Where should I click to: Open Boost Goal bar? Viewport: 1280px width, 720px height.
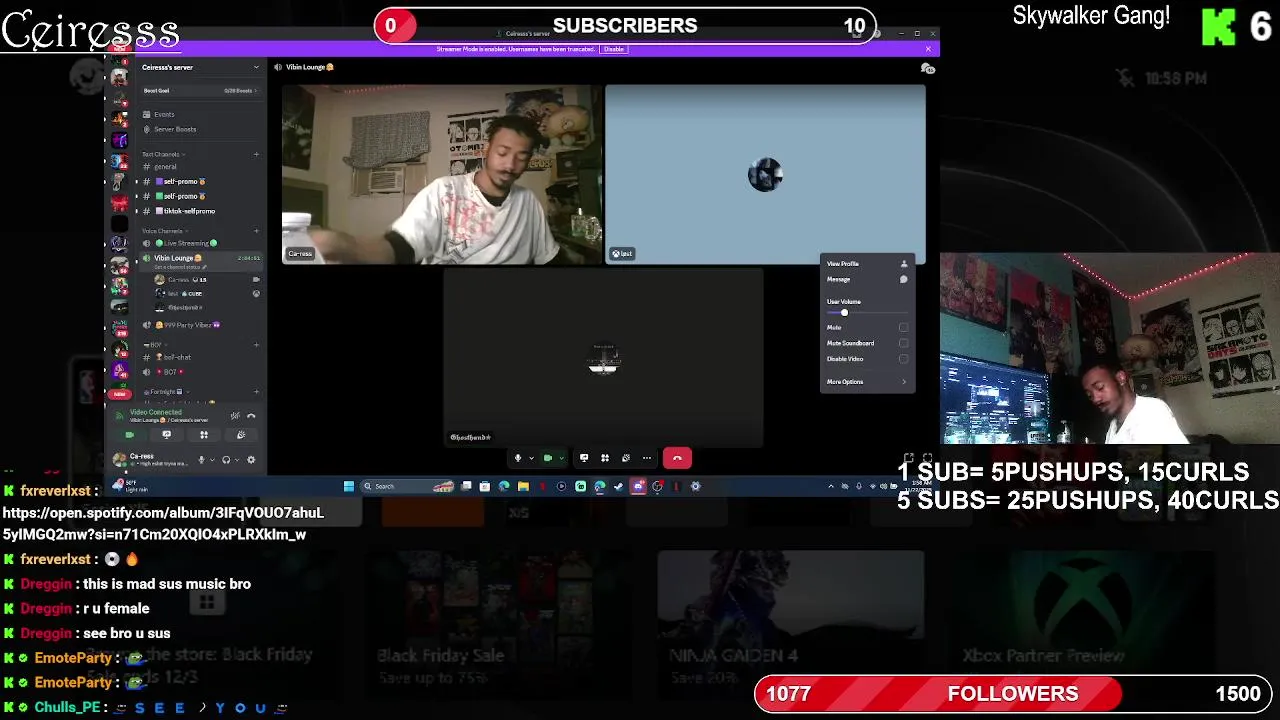[200, 91]
